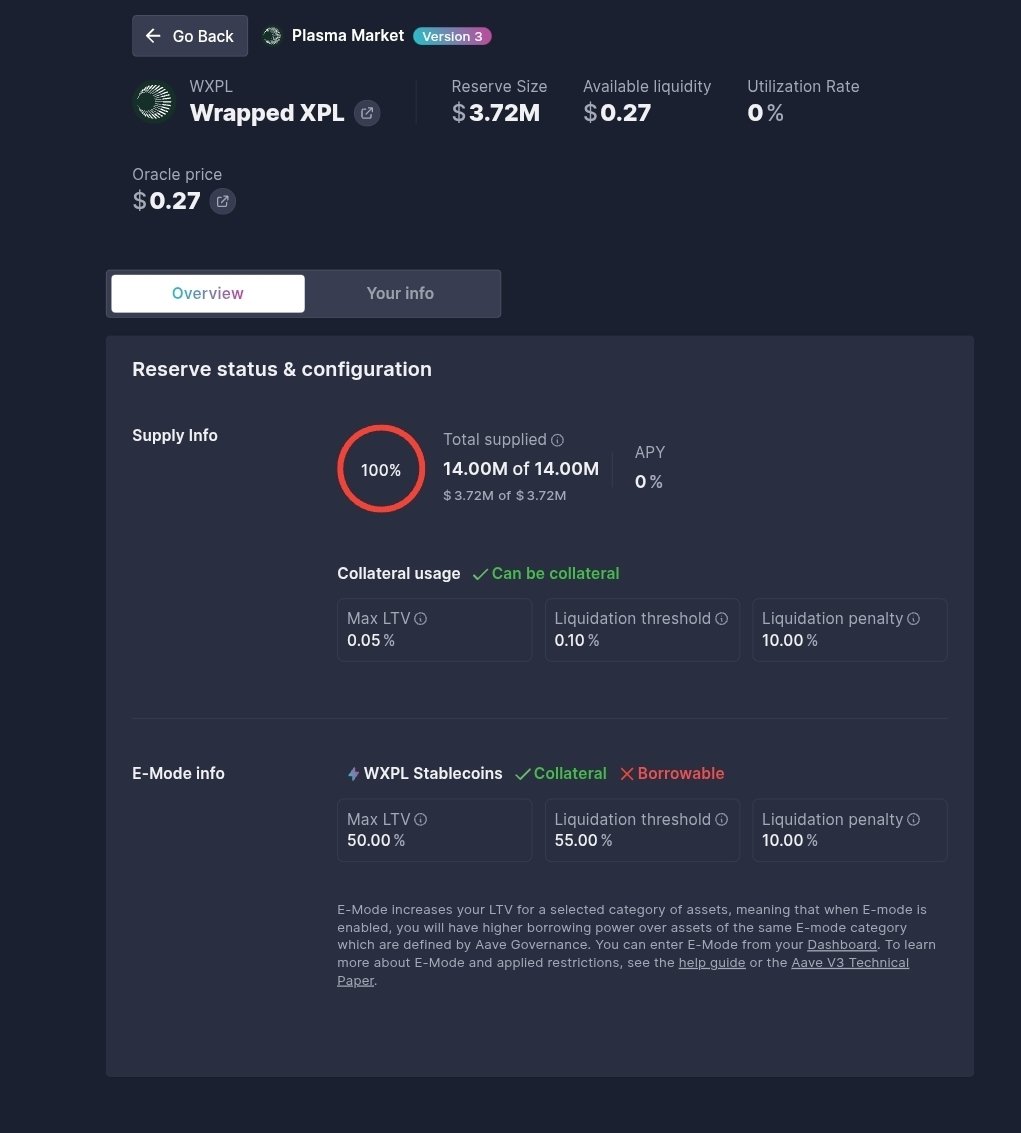
Task: Open Wrapped XPL external explorer link icon
Action: pyautogui.click(x=367, y=113)
